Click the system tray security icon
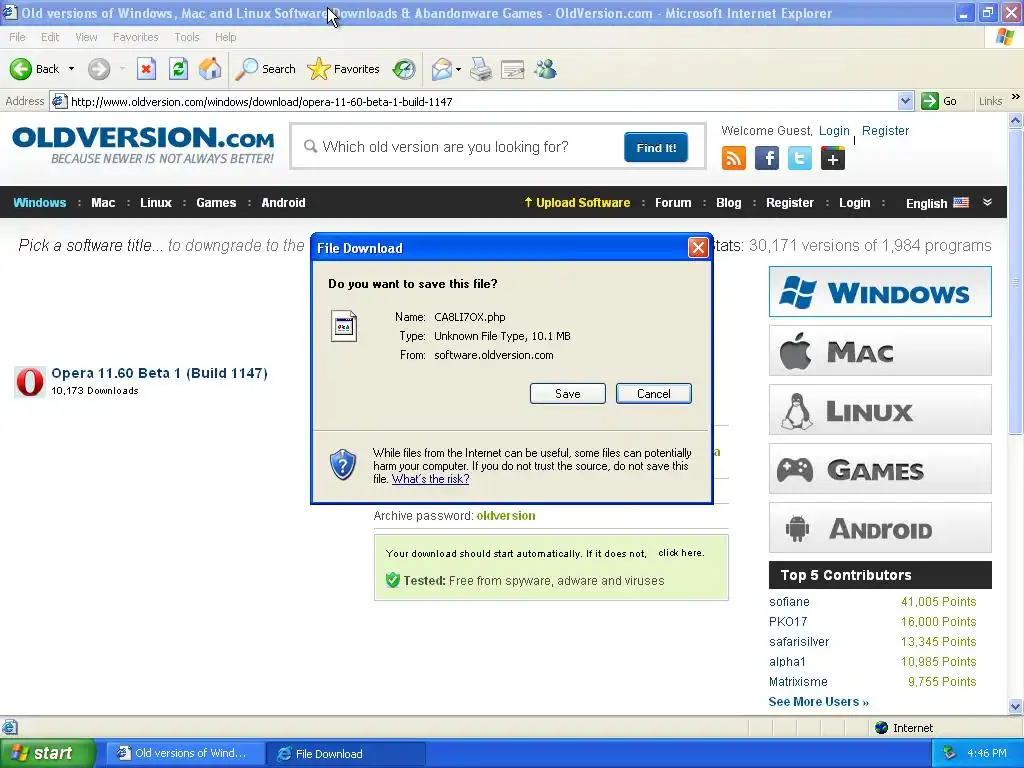The image size is (1024, 768). click(950, 753)
